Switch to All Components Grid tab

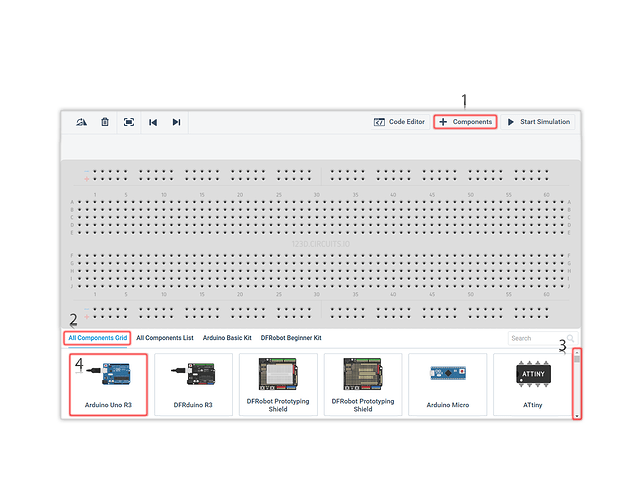(x=98, y=338)
